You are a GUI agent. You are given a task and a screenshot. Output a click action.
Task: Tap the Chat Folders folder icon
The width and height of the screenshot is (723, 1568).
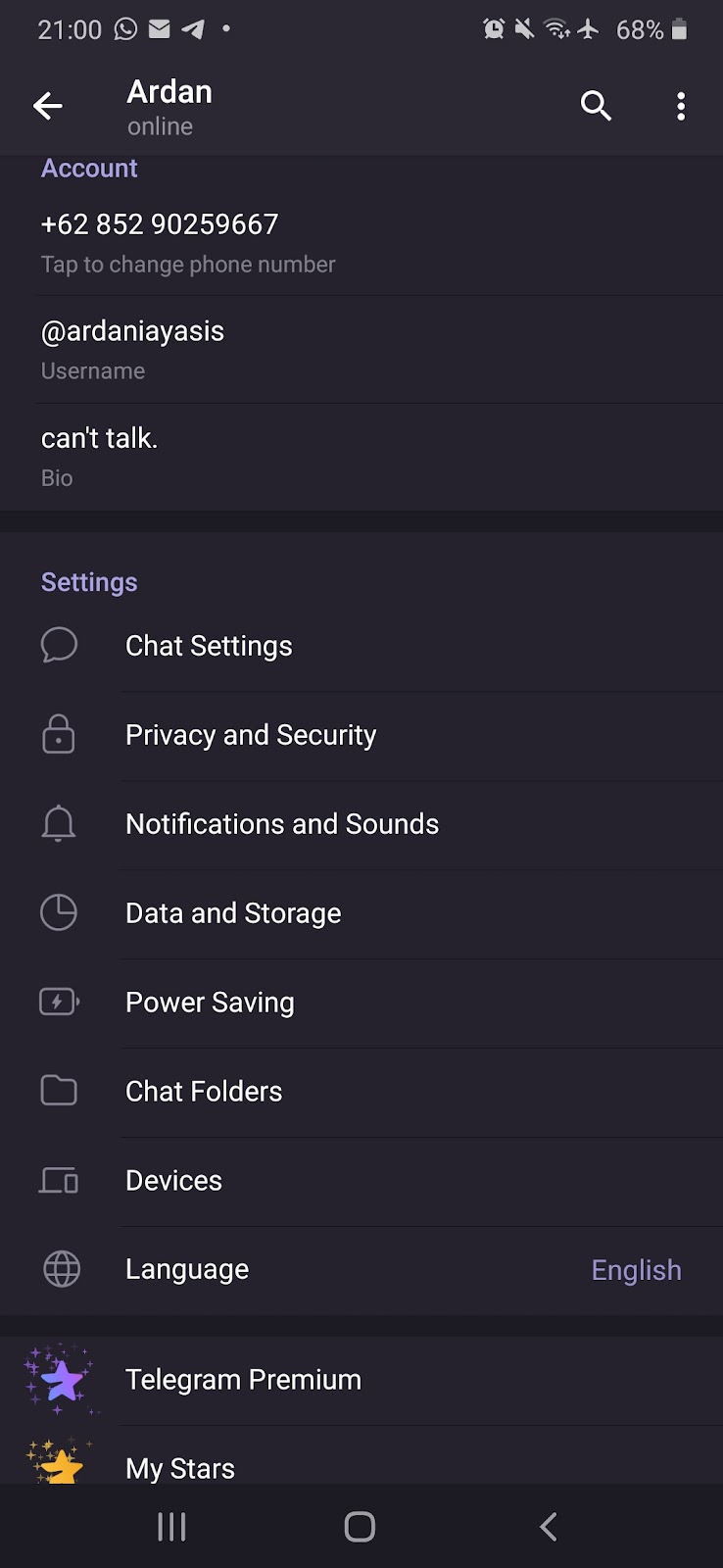(x=59, y=1091)
